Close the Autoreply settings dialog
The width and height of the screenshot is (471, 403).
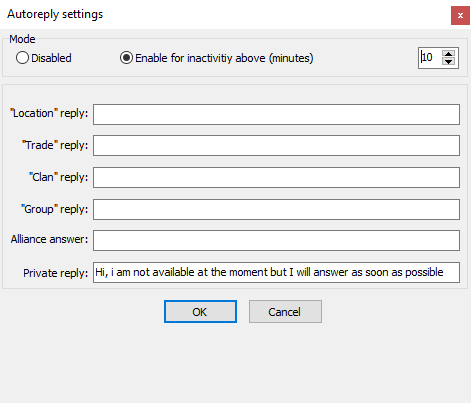(460, 15)
